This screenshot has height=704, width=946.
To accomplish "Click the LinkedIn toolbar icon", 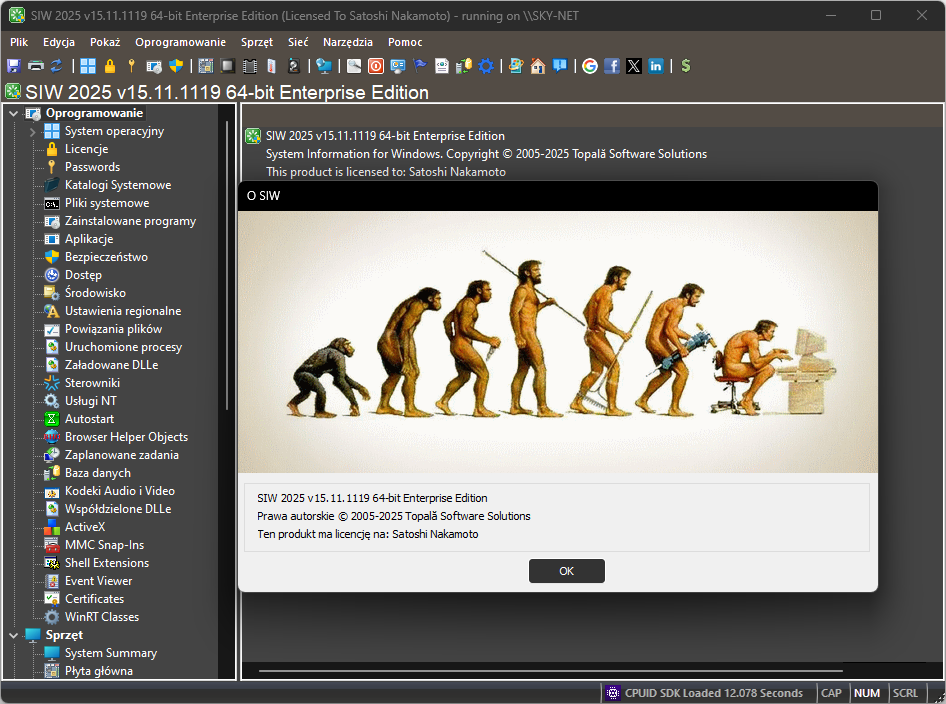I will (656, 66).
